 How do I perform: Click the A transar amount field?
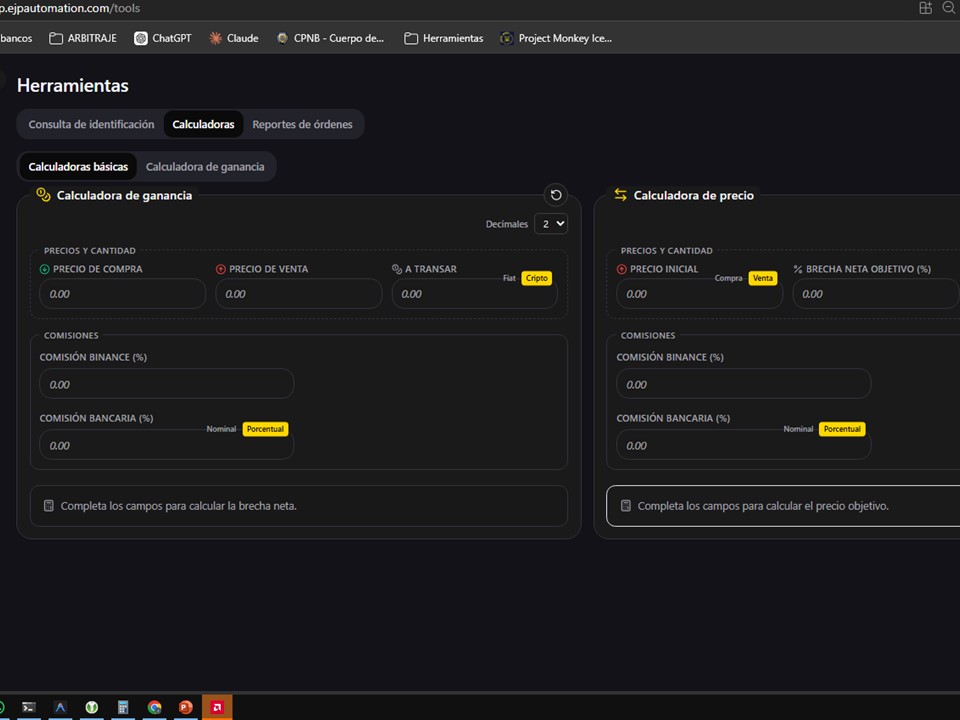pyautogui.click(x=474, y=294)
